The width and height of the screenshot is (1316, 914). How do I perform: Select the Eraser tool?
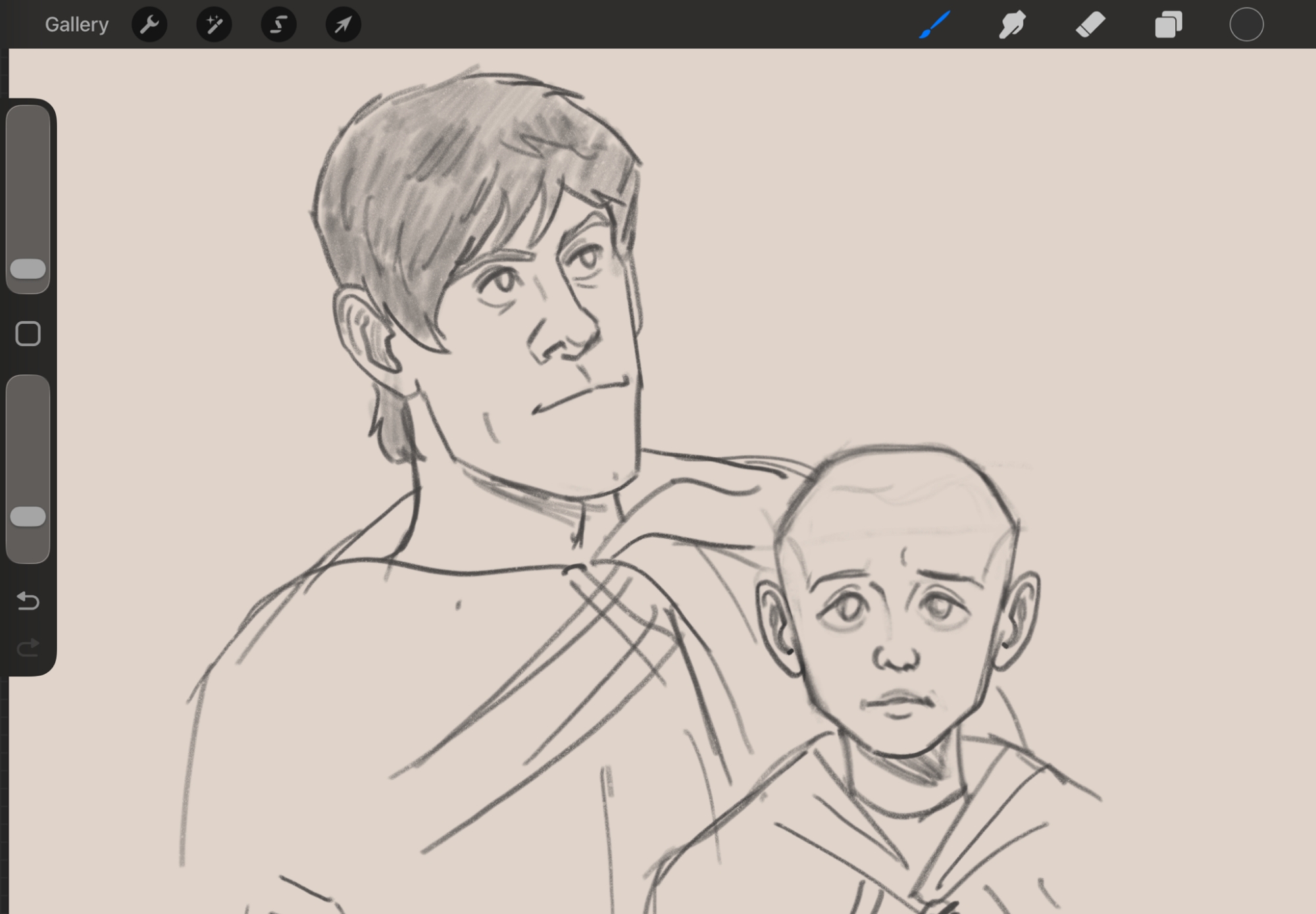(1090, 25)
